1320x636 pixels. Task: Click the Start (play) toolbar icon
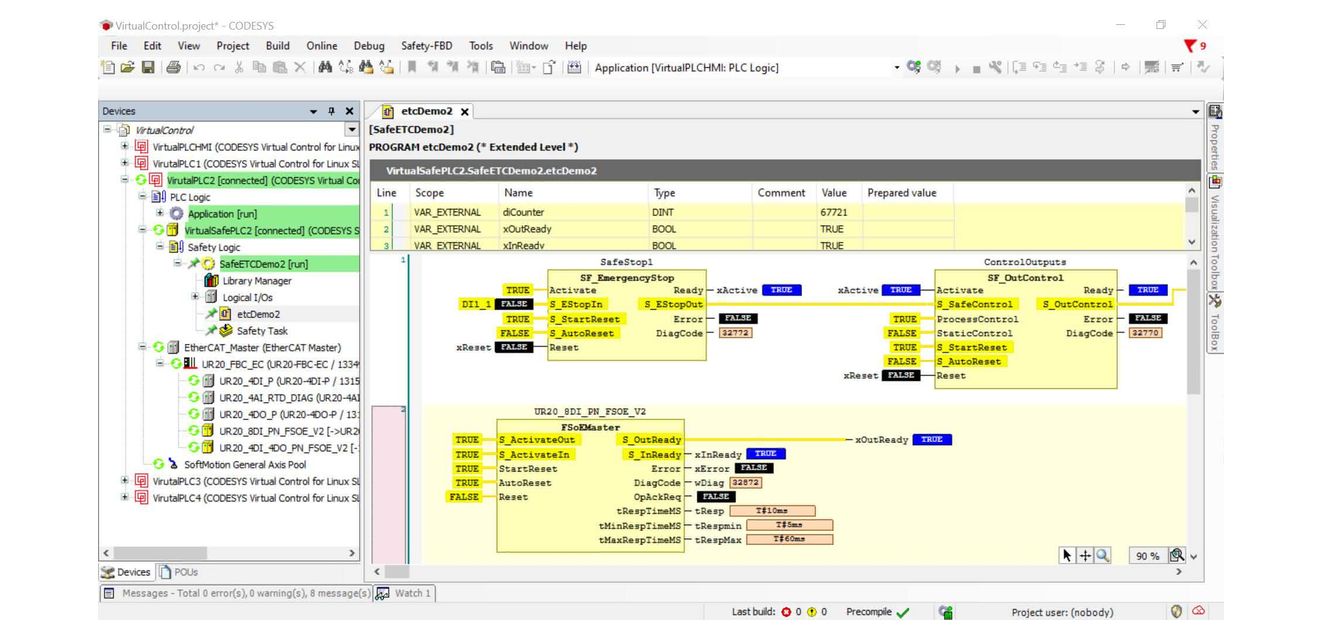coord(957,69)
